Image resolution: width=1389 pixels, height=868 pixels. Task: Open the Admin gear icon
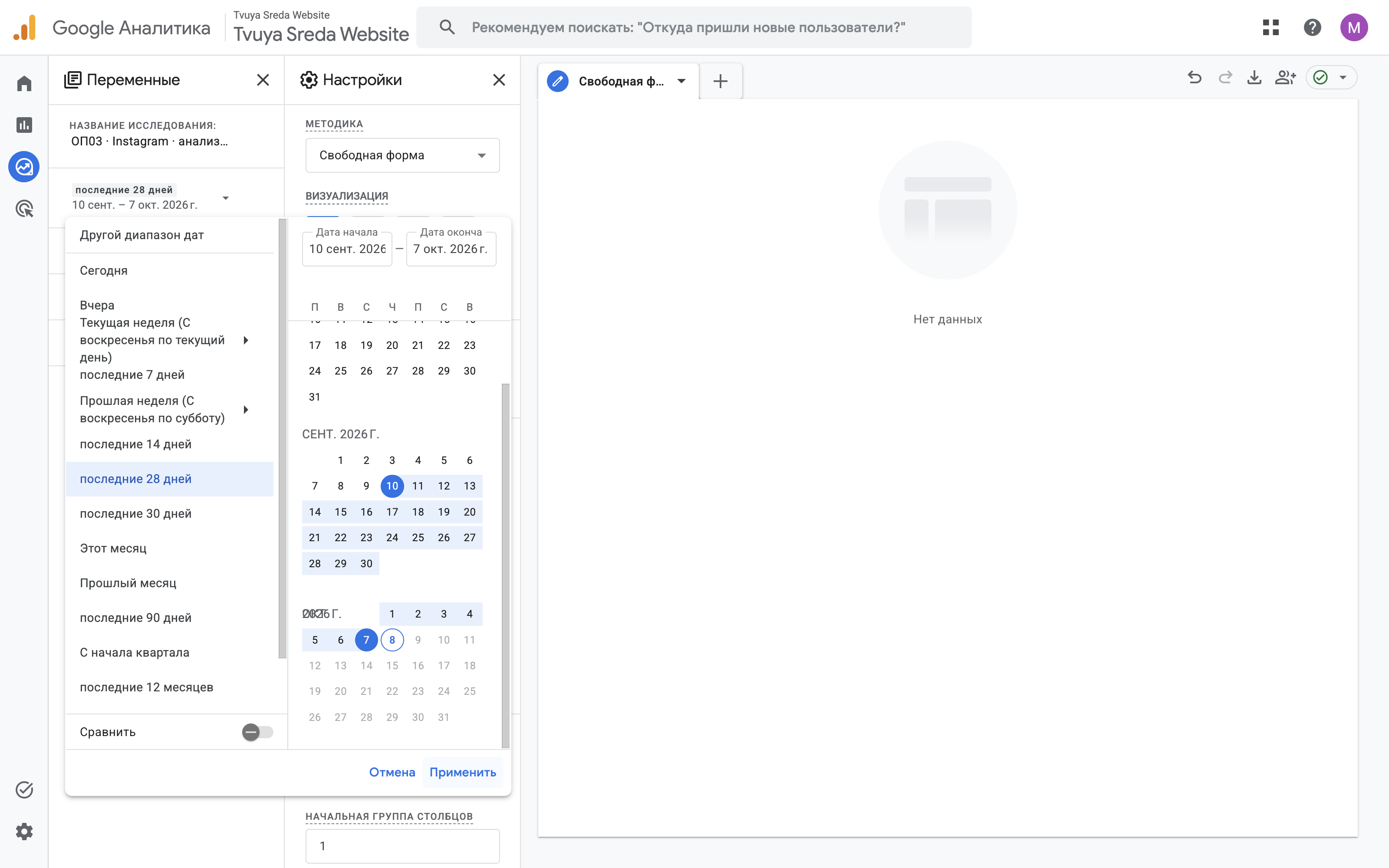click(24, 831)
